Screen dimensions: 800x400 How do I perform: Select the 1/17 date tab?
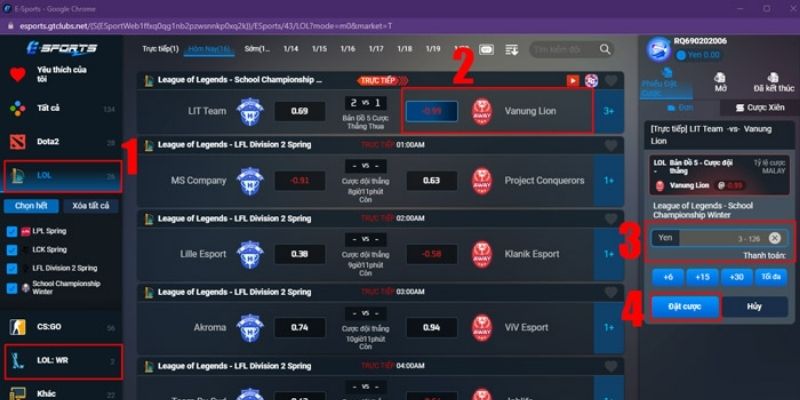[x=376, y=49]
